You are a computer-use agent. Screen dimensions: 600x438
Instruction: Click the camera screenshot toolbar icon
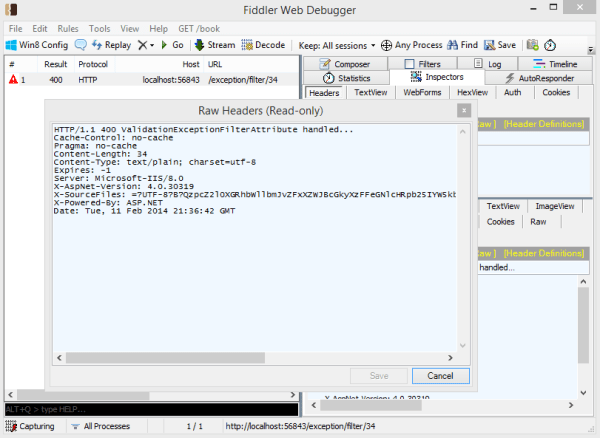click(x=533, y=45)
